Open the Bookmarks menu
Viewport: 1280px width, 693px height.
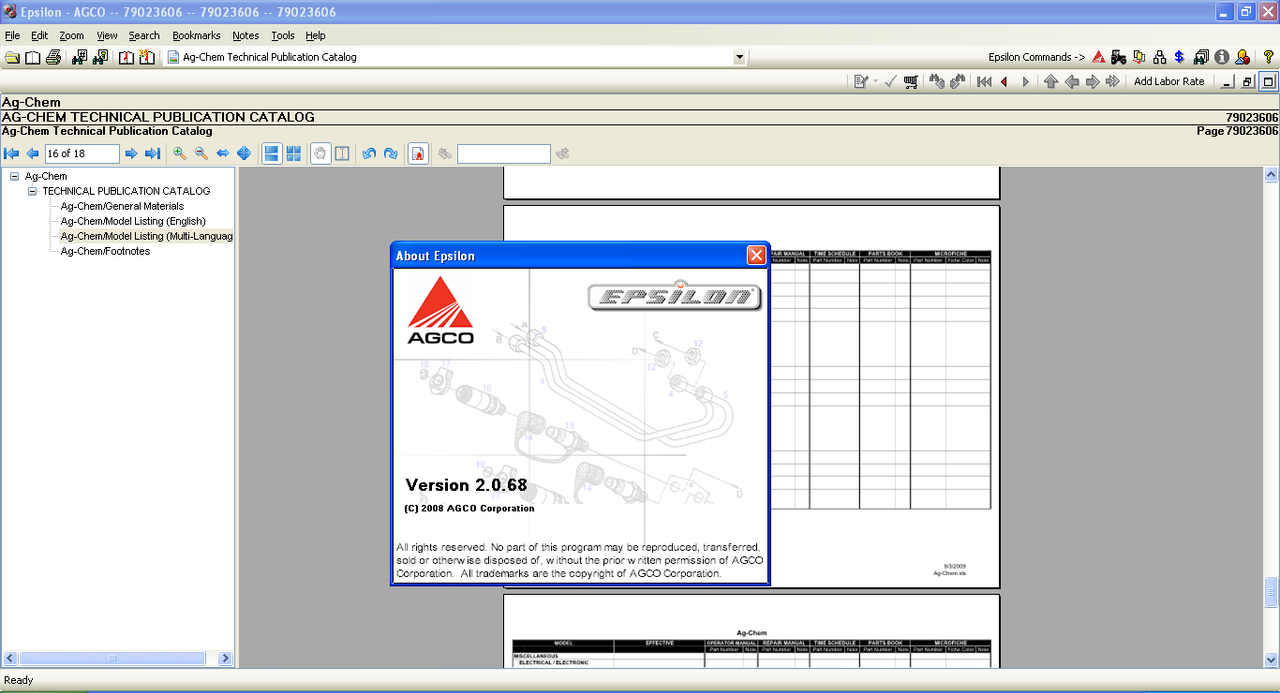[196, 35]
